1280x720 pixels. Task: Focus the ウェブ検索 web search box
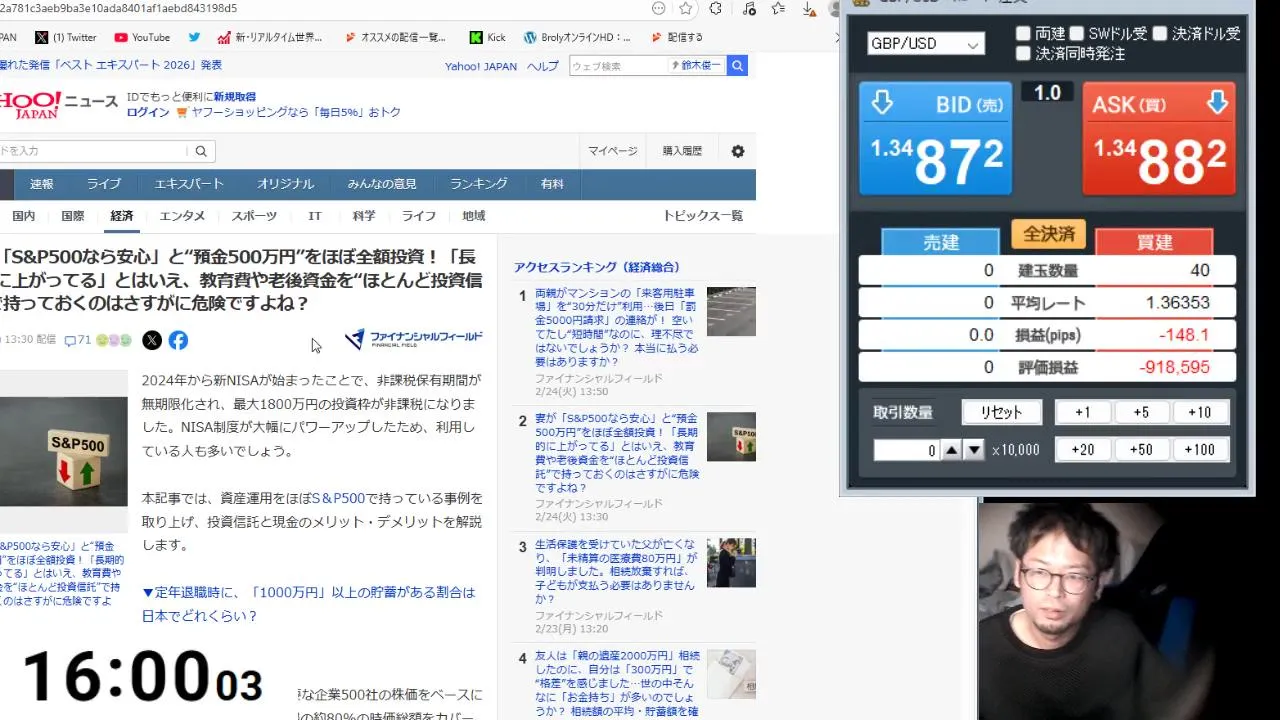coord(618,66)
